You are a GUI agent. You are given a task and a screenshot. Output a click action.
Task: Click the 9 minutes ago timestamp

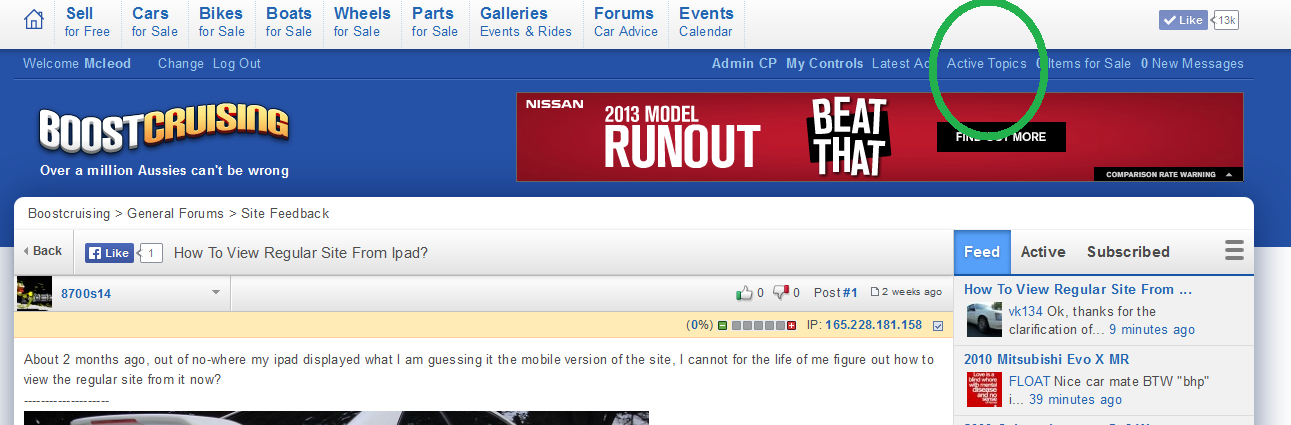[x=1151, y=329]
